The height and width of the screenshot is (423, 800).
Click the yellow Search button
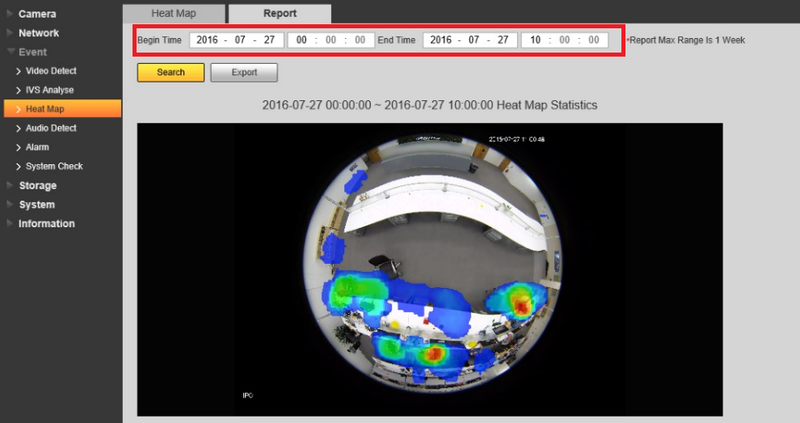[171, 73]
